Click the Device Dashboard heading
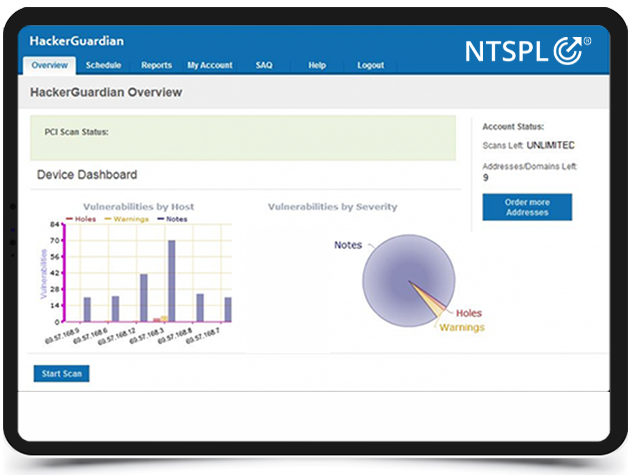The width and height of the screenshot is (630, 475). point(87,175)
